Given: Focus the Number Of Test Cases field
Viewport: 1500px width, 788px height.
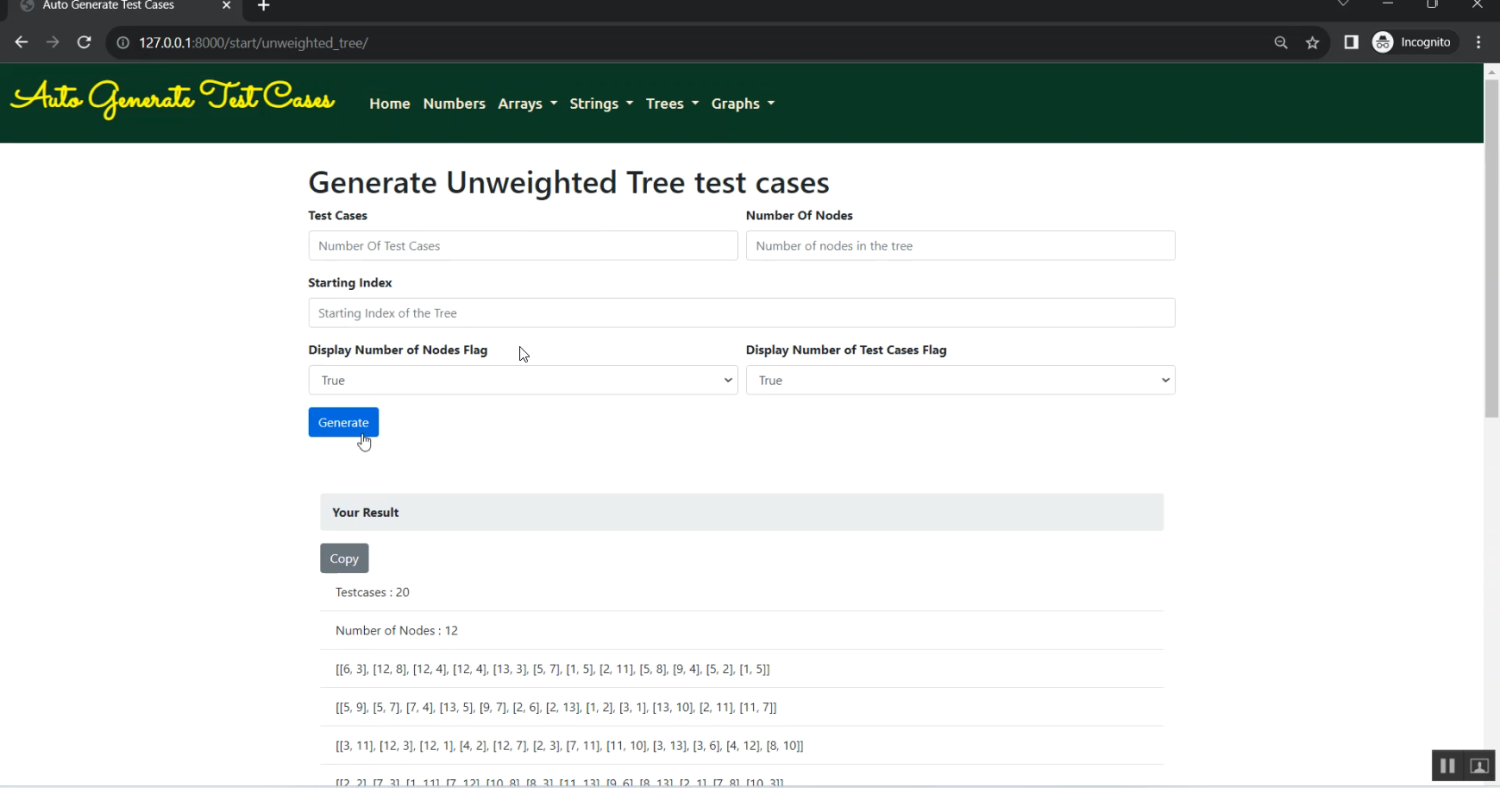Looking at the screenshot, I should click(522, 246).
